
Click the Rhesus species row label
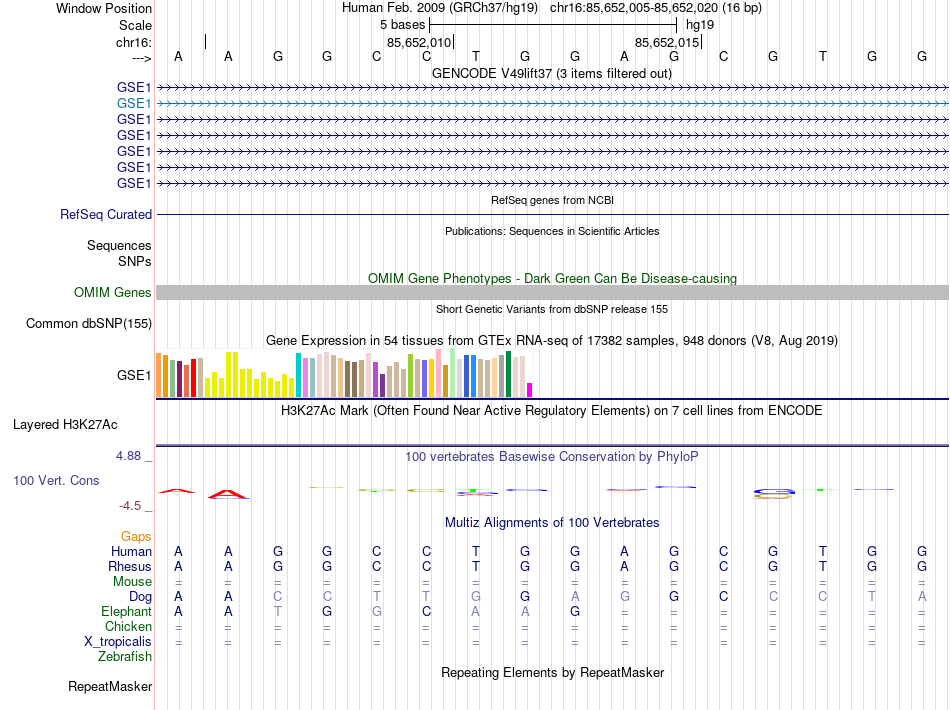coord(130,566)
